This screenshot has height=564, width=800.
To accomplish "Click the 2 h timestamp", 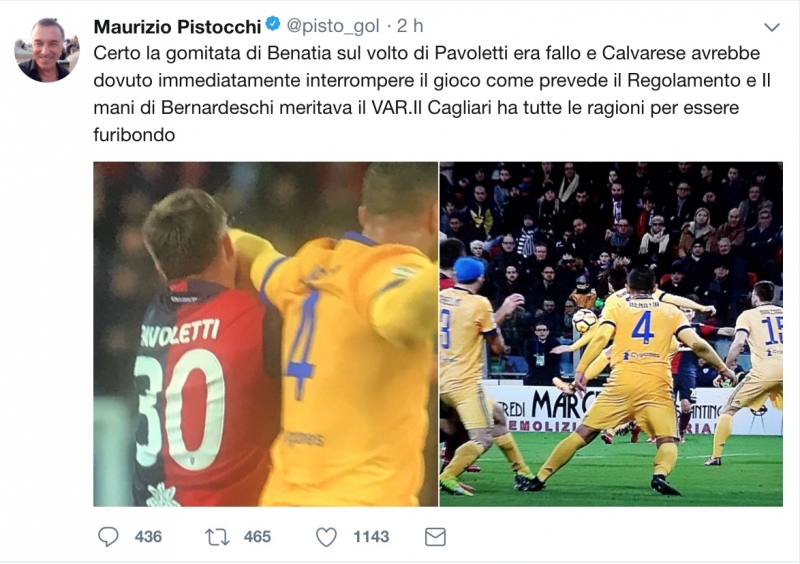I will tap(410, 26).
